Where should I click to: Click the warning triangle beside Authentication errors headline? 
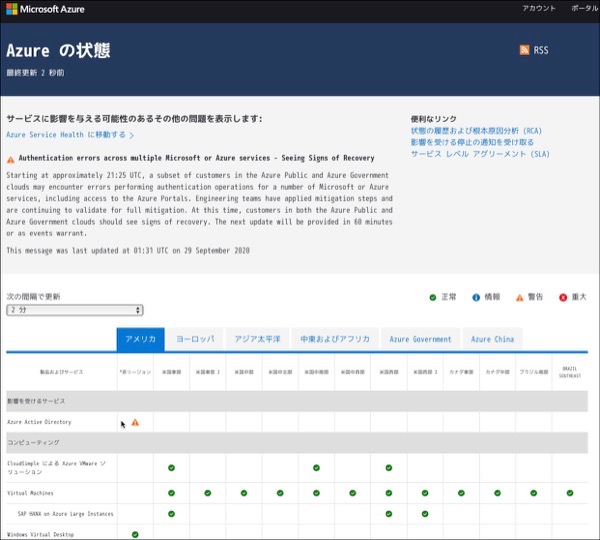(11, 160)
